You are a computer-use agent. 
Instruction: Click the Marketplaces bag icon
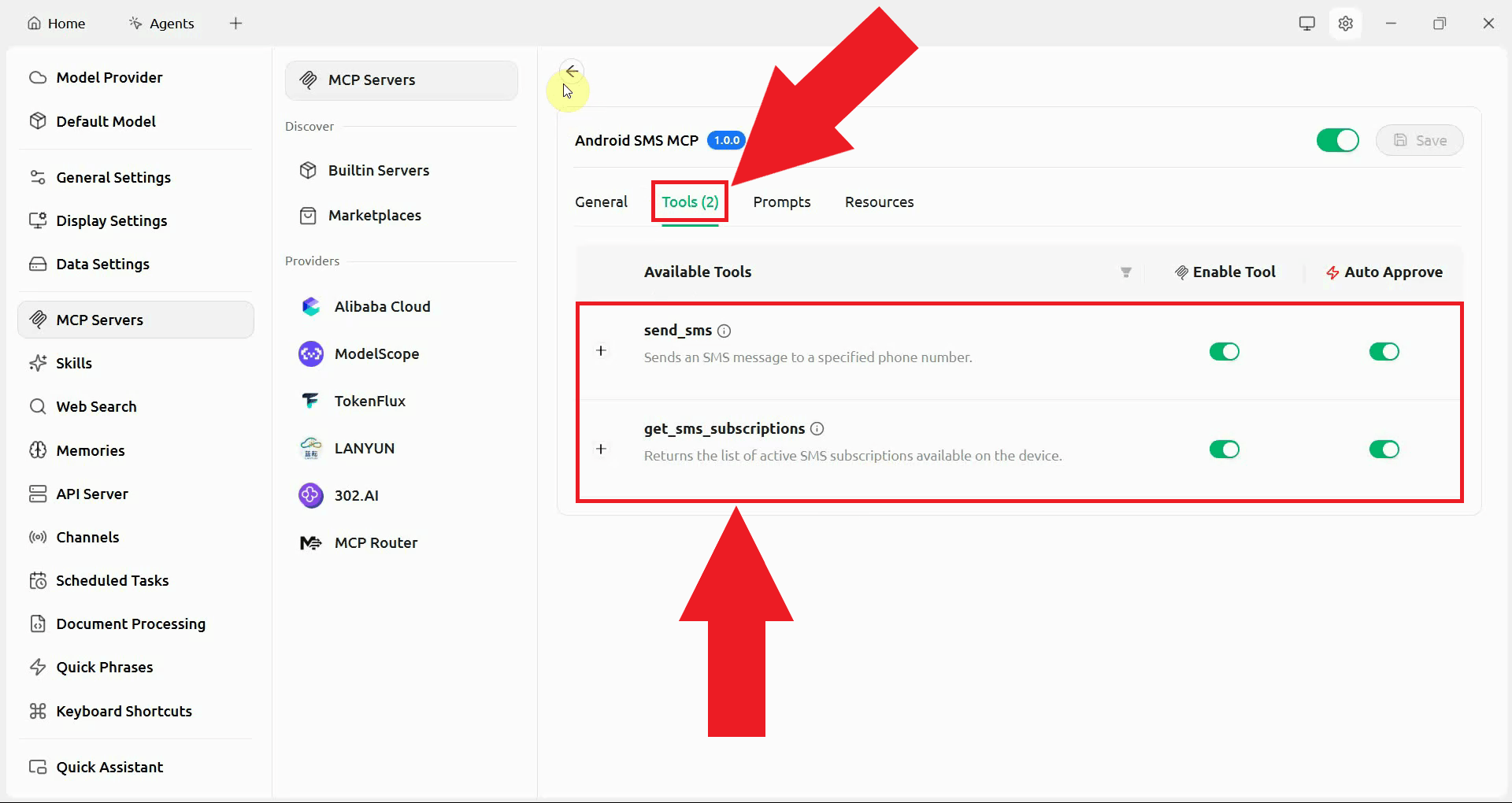pos(308,215)
